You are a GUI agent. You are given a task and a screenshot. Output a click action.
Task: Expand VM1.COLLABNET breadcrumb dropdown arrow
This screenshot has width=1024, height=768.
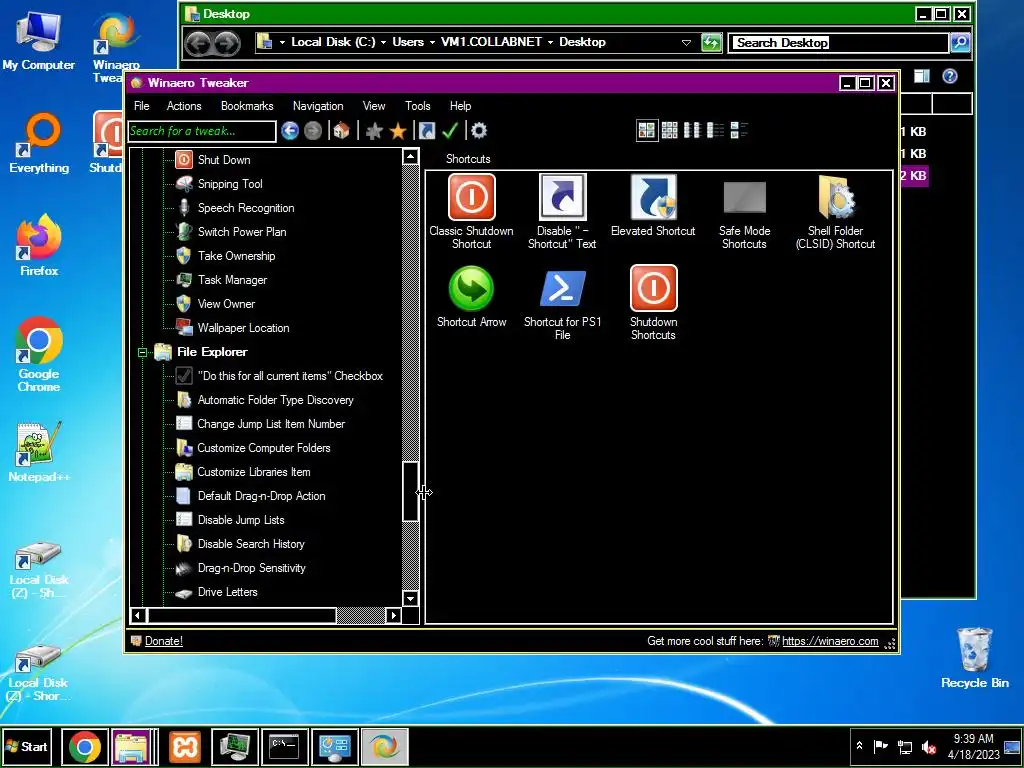(x=551, y=42)
